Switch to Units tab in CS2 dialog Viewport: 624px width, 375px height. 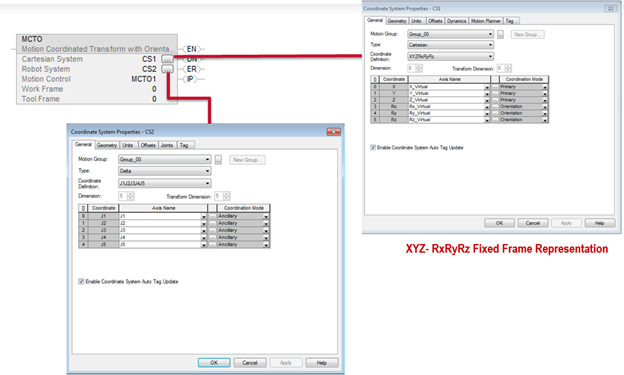(x=128, y=145)
